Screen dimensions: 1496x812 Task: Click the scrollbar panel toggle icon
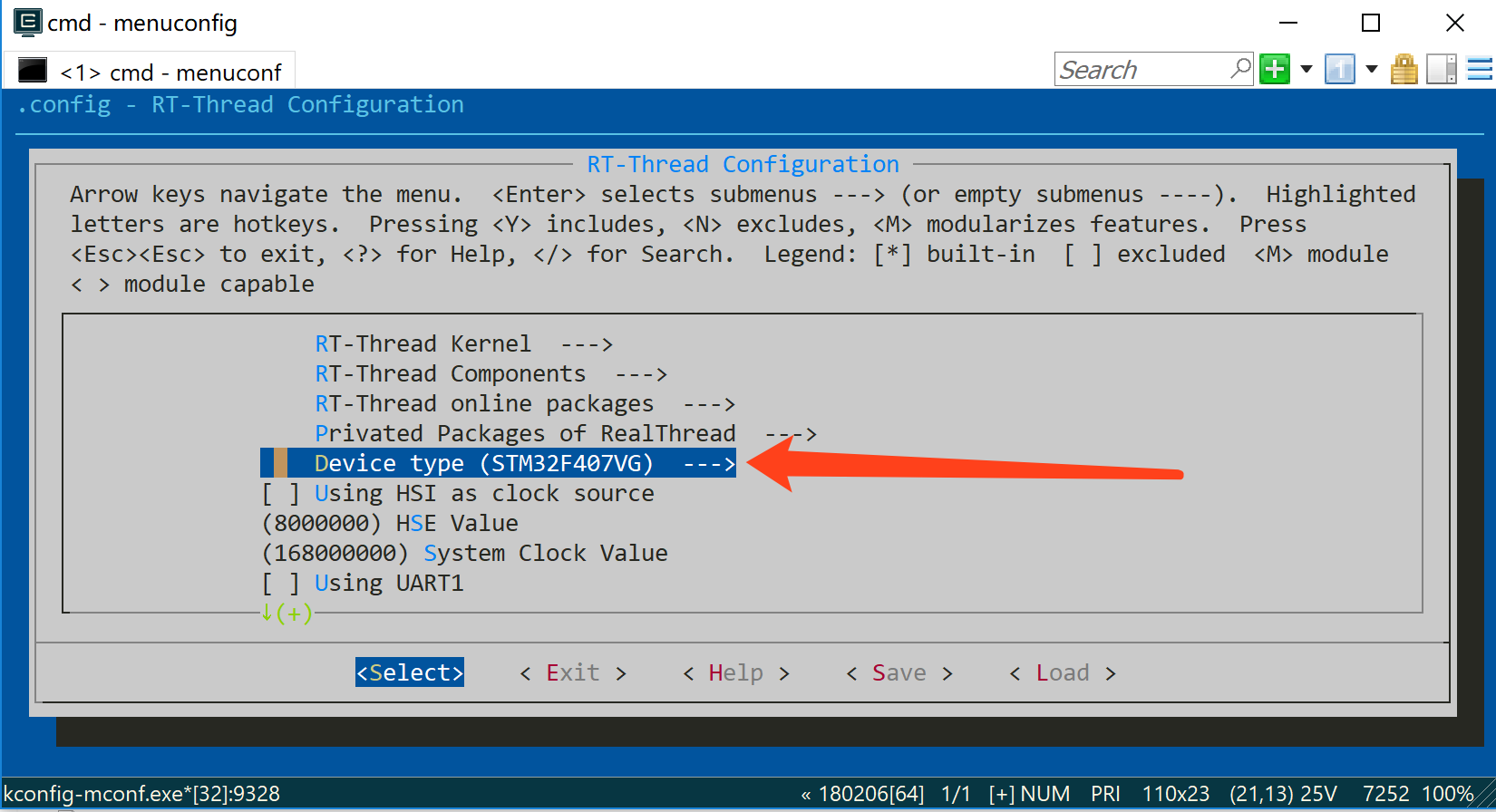click(1441, 69)
